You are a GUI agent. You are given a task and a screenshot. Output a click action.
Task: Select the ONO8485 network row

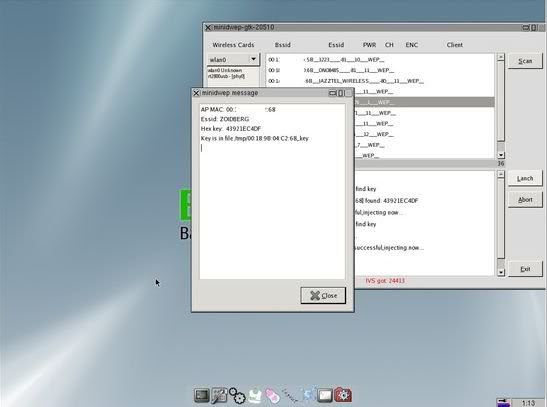[x=380, y=70]
